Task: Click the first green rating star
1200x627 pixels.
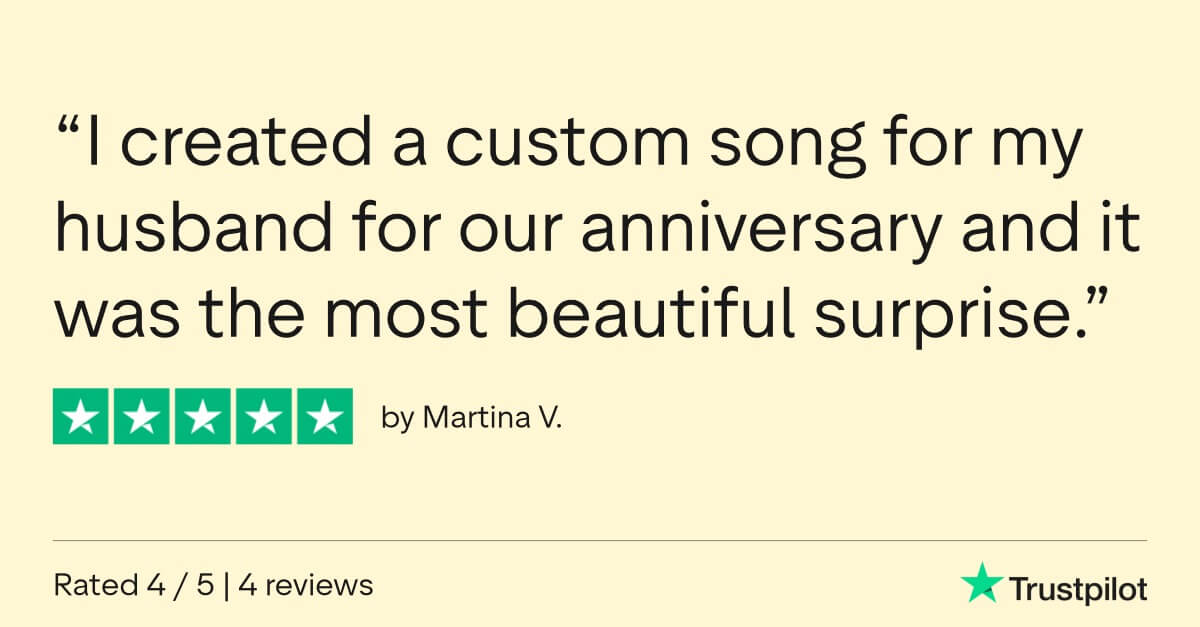Action: coord(81,416)
